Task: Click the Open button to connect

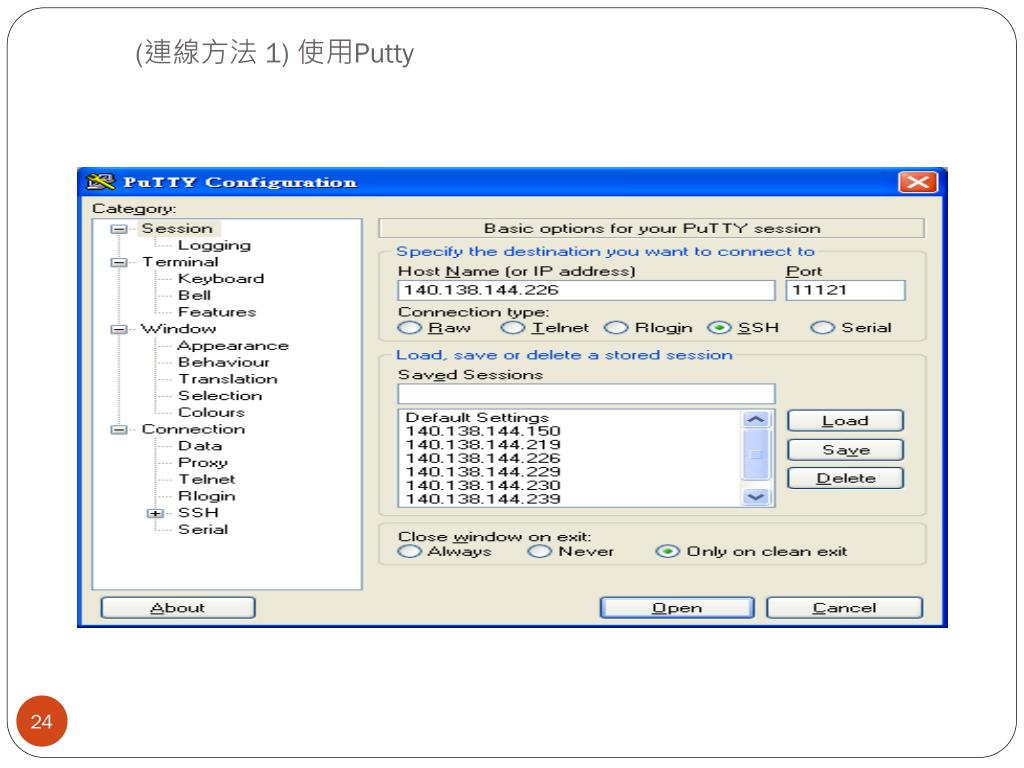Action: (677, 608)
